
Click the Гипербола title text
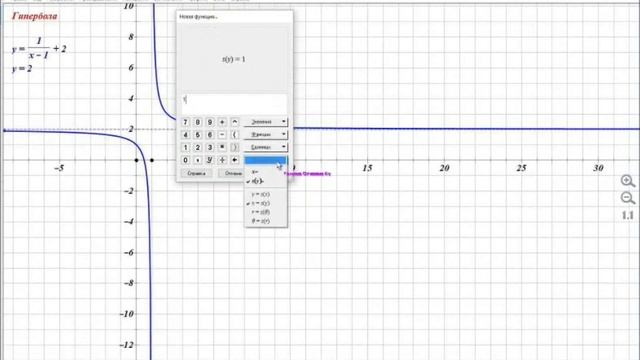(x=34, y=16)
